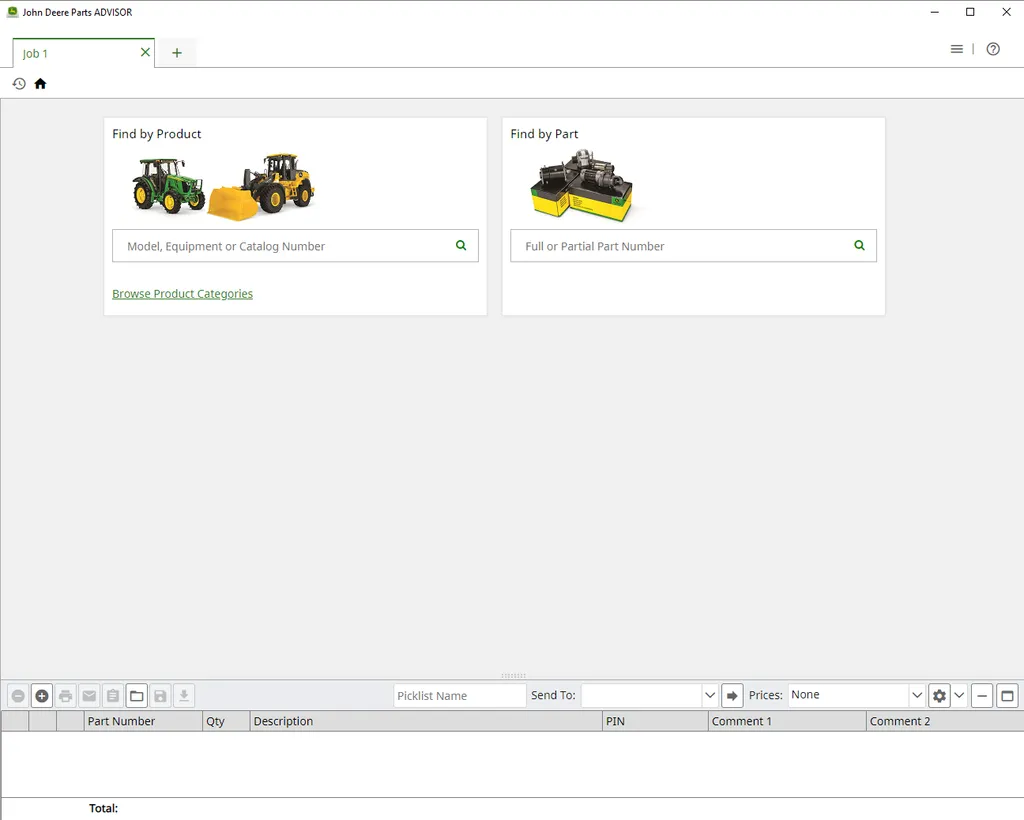Click the parts boxes image

tap(581, 186)
